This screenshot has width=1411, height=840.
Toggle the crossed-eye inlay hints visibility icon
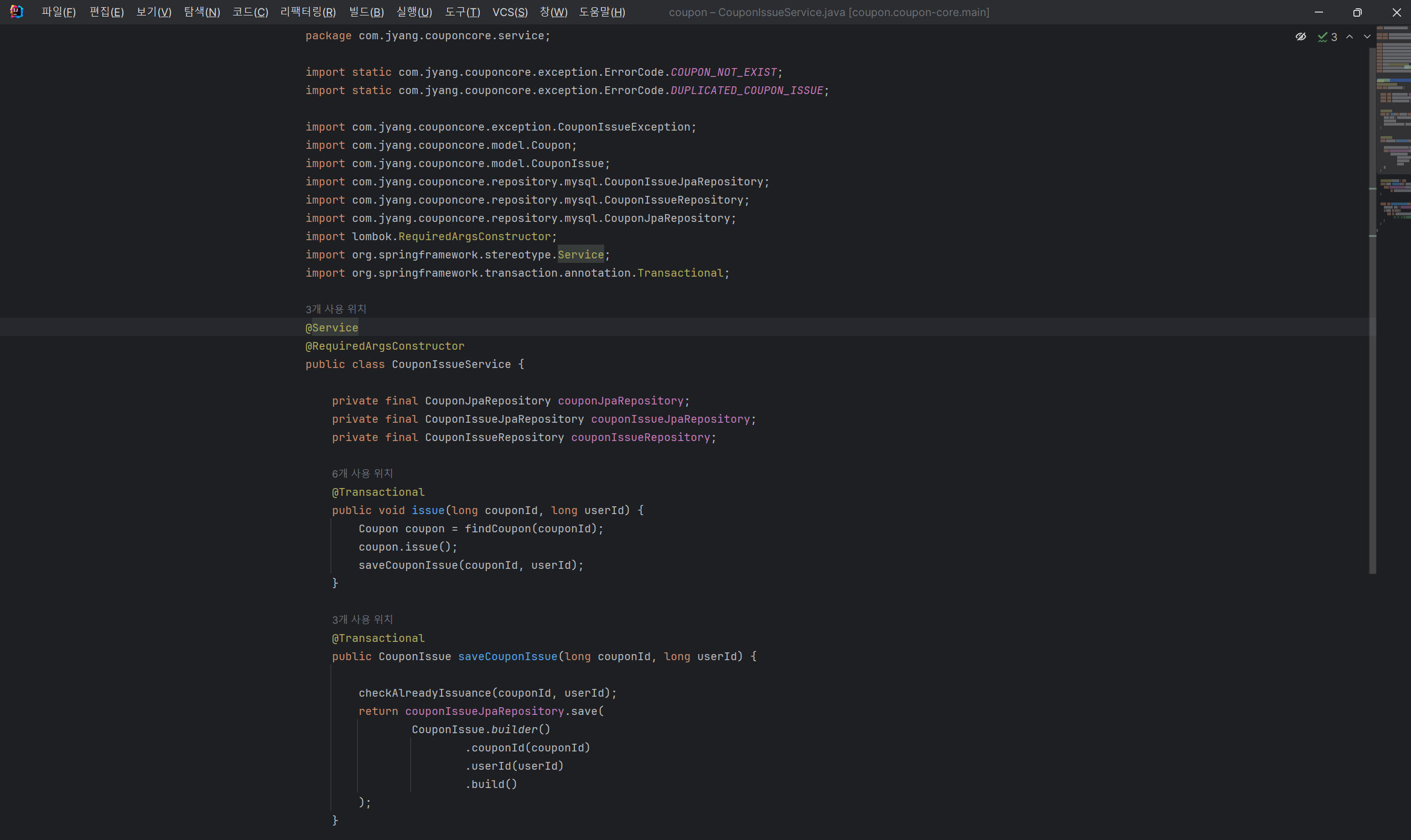(1301, 37)
